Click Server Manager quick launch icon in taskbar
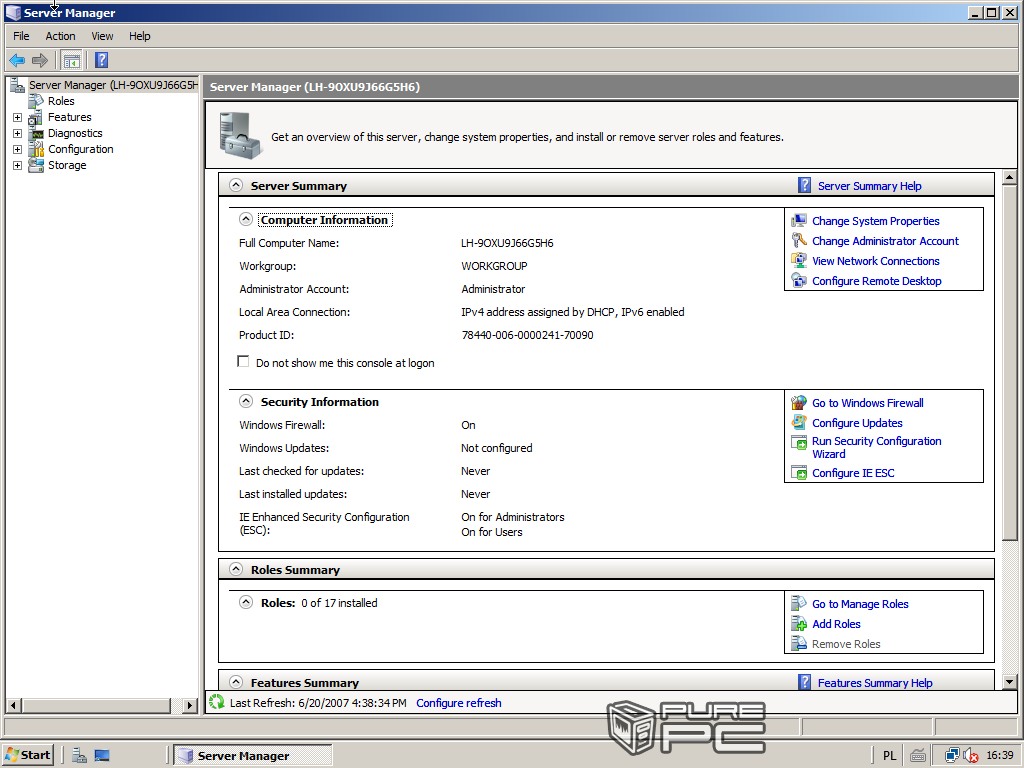This screenshot has height=768, width=1024. click(80, 756)
